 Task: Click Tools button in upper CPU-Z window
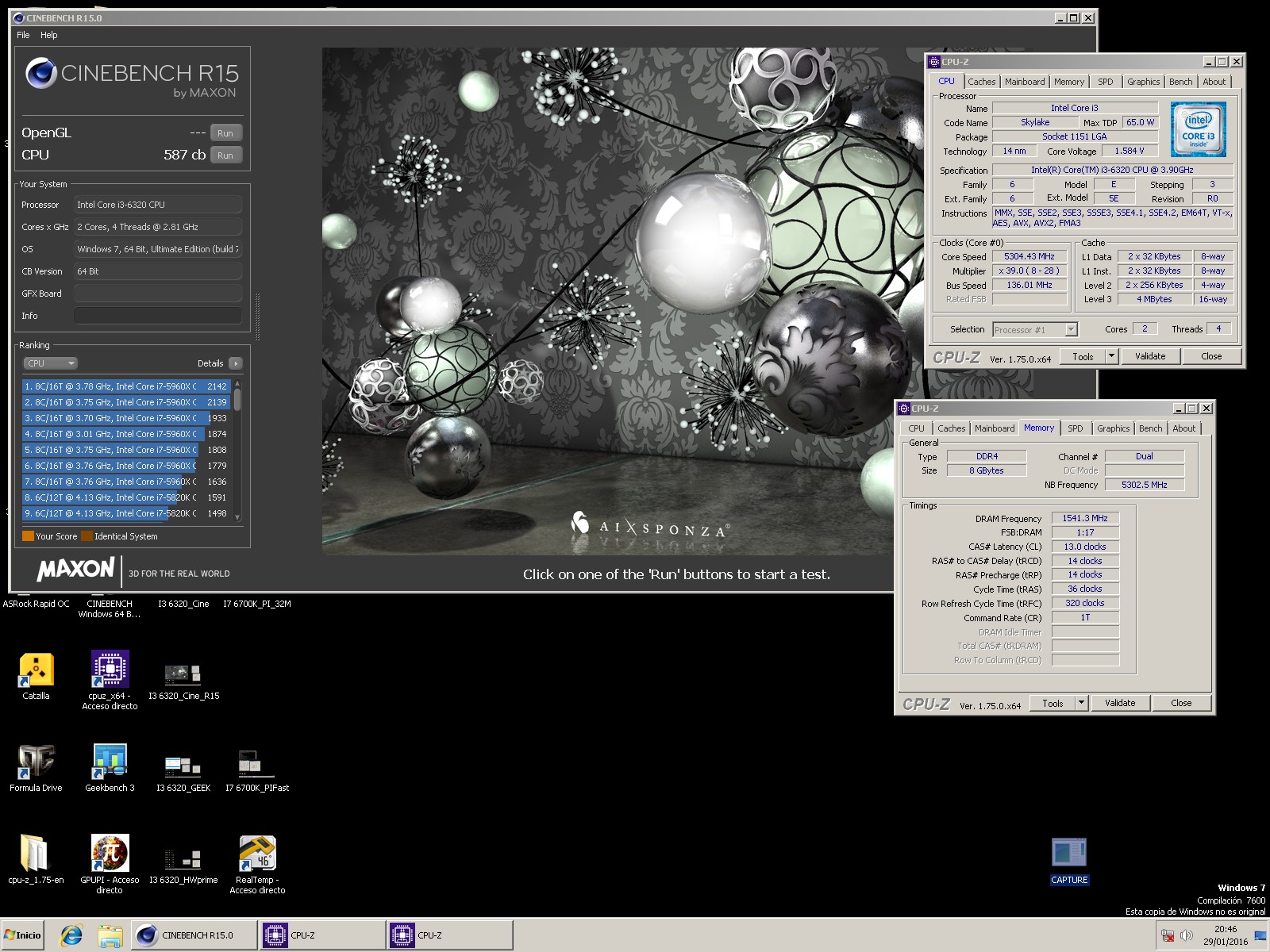[1083, 356]
